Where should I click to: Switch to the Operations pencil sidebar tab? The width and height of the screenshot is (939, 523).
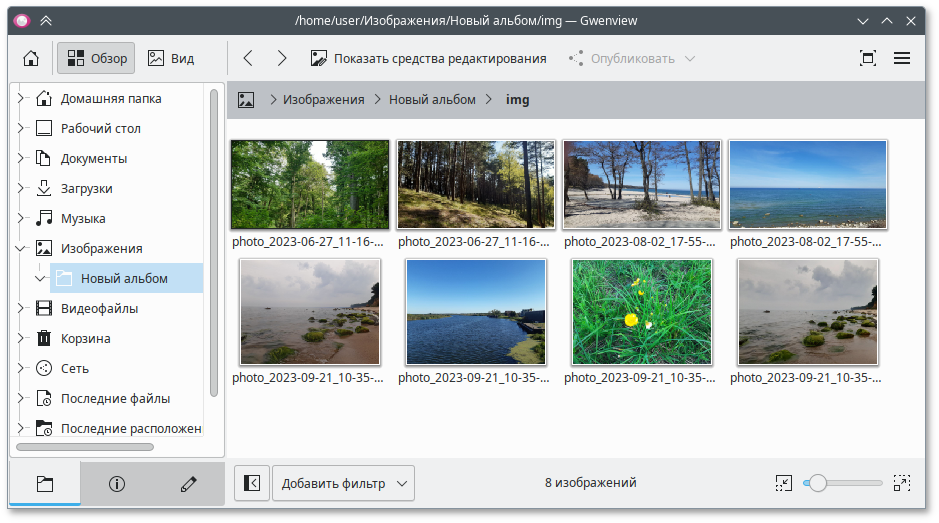tap(189, 483)
